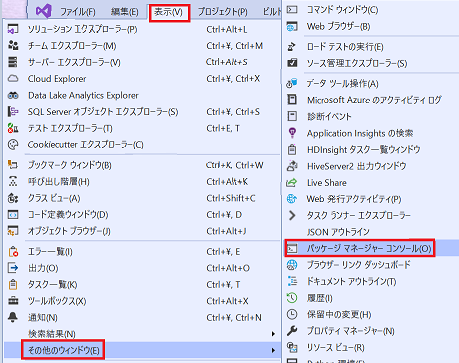Click the パッケージ マネージャー コンソール icon
459x363 pixels.
click(292, 248)
